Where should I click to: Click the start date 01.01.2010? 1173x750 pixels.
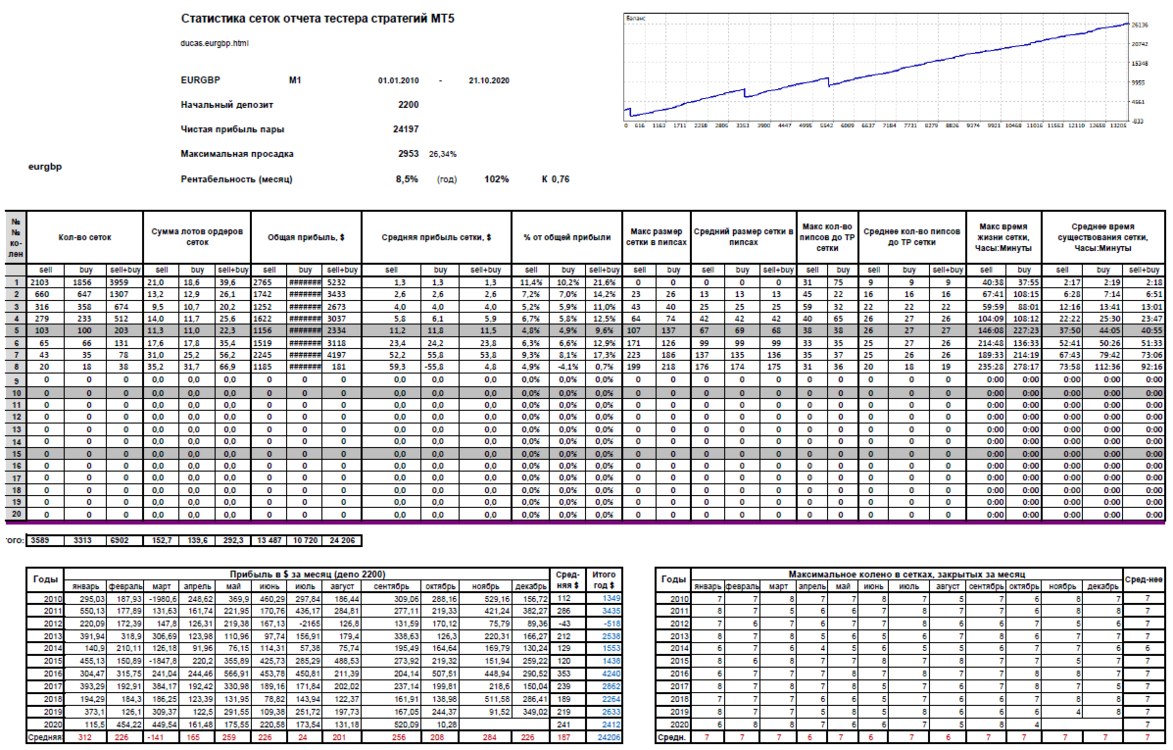click(x=399, y=80)
